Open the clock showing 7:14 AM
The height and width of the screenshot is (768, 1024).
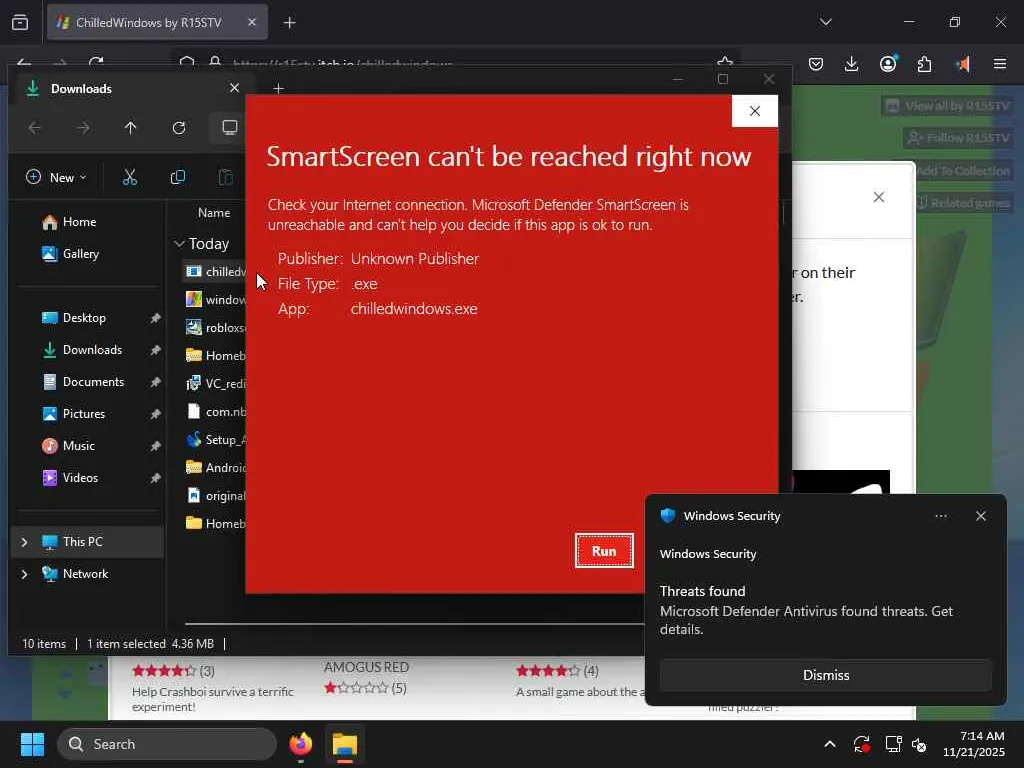click(x=974, y=744)
